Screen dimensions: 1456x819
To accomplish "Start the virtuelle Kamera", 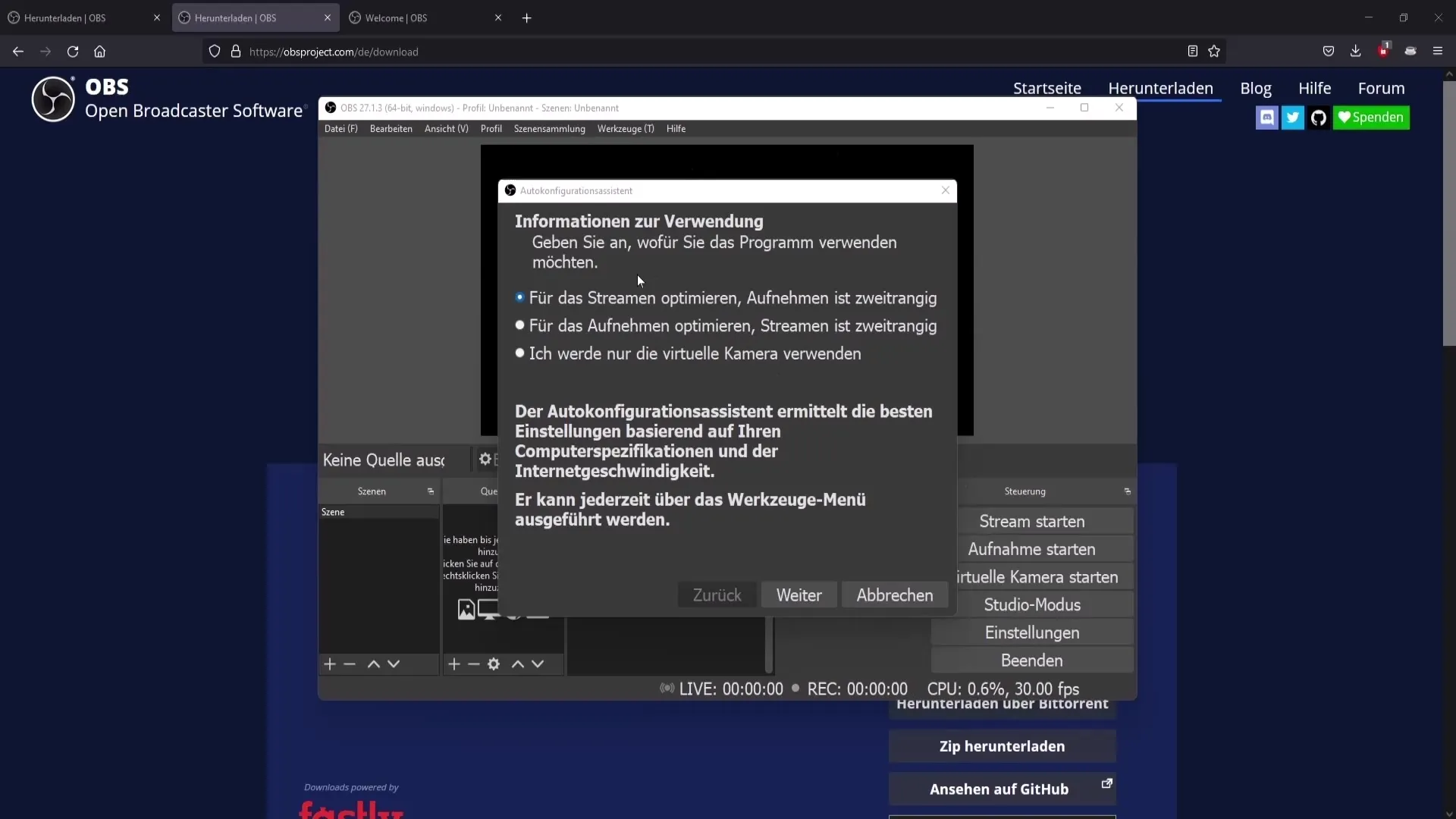I will click(x=1046, y=577).
